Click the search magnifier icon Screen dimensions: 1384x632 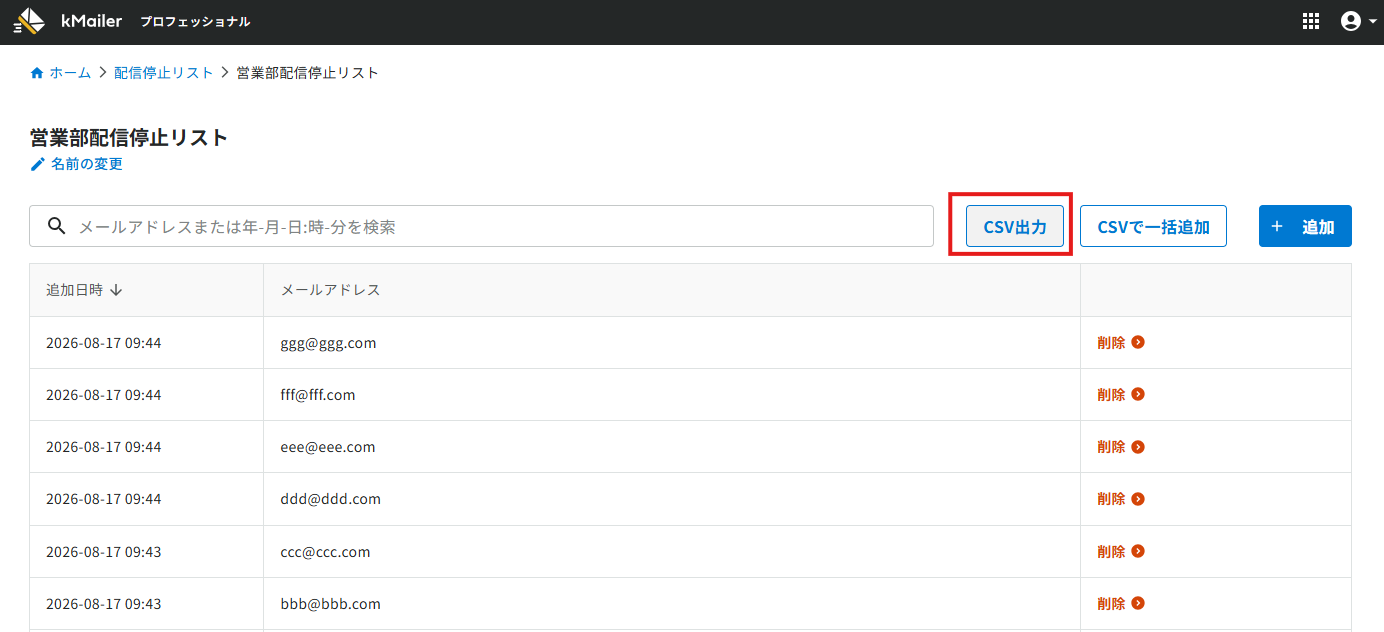(x=57, y=226)
